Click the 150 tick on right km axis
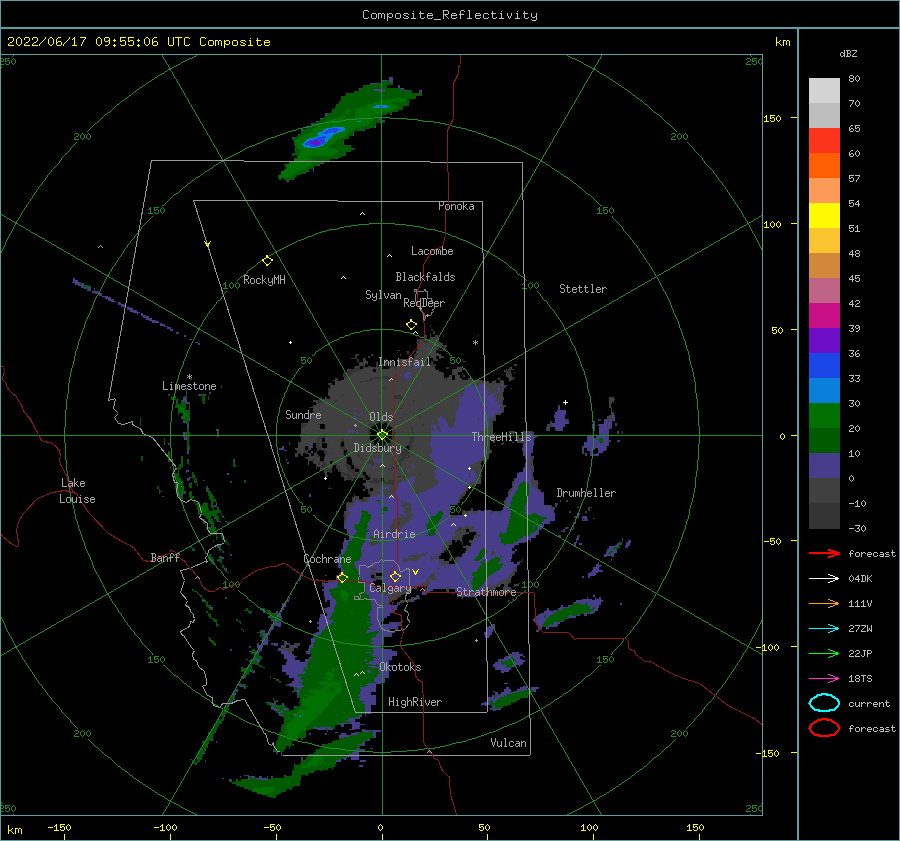The width and height of the screenshot is (900, 841). tap(772, 118)
